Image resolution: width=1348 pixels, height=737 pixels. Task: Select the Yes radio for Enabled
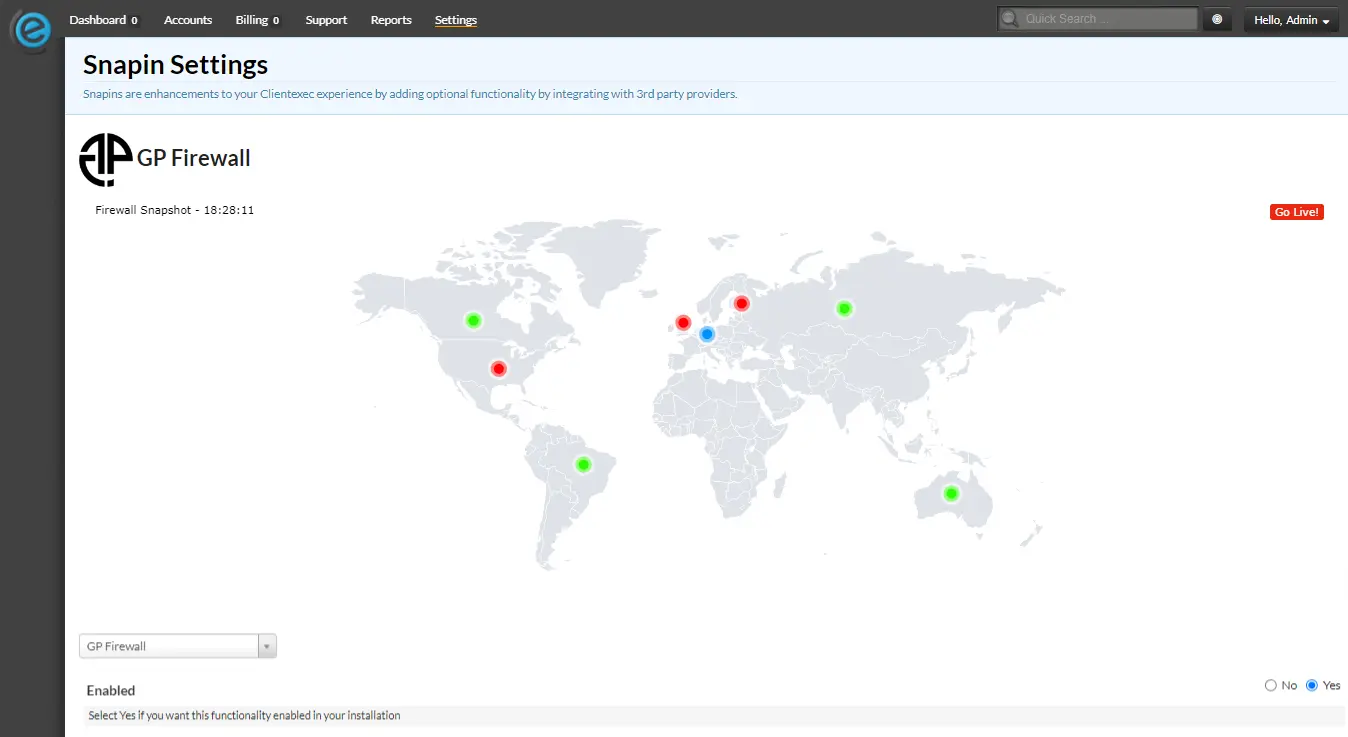[x=1312, y=685]
